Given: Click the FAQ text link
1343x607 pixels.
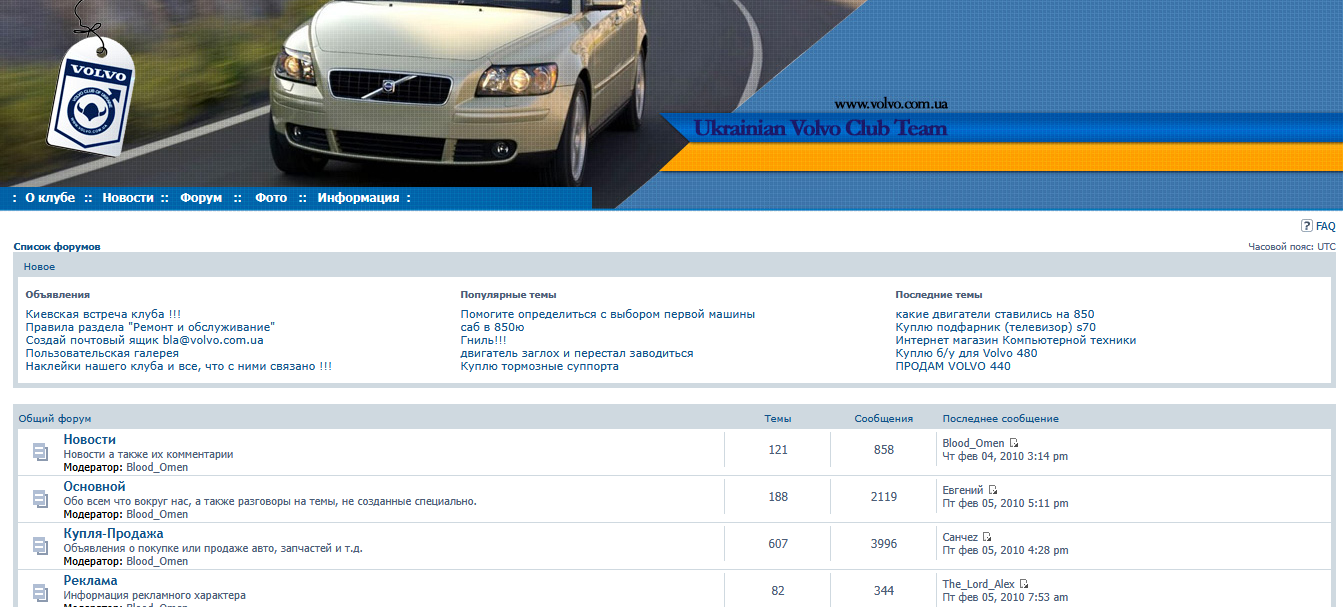Looking at the screenshot, I should click(1325, 226).
